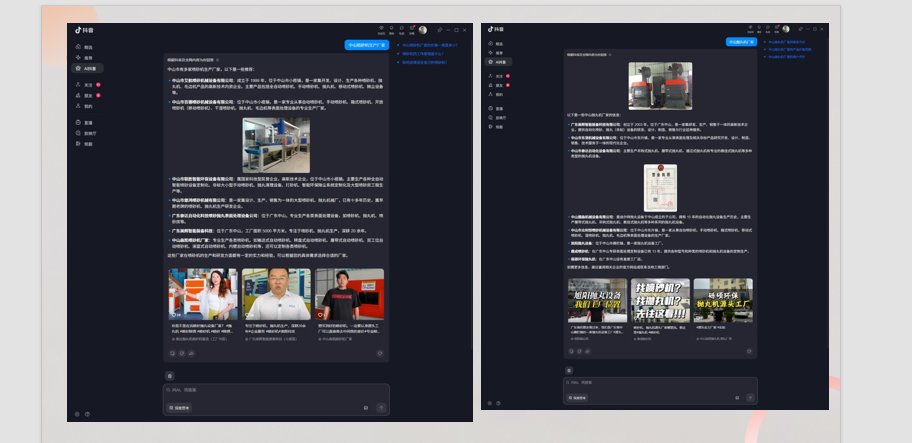912x443 pixels.
Task: Regenerate the AI answer in right window
Action: click(x=749, y=351)
